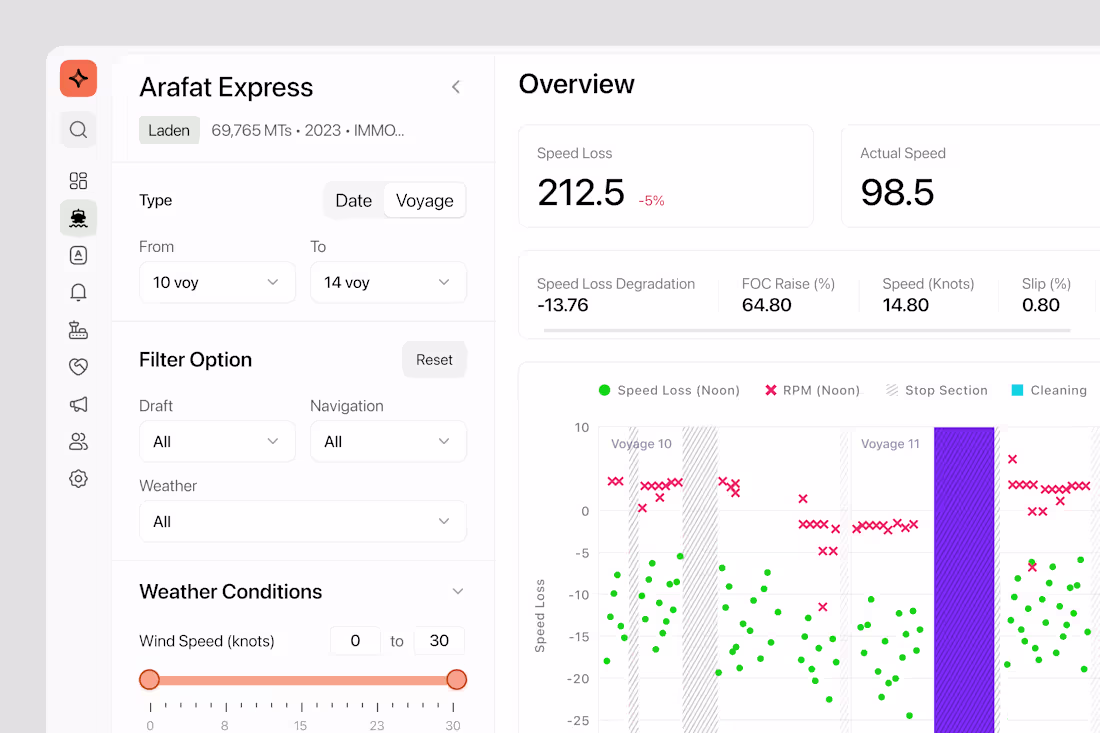Image resolution: width=1100 pixels, height=733 pixels.
Task: Open settings with the gear icon
Action: point(78,478)
